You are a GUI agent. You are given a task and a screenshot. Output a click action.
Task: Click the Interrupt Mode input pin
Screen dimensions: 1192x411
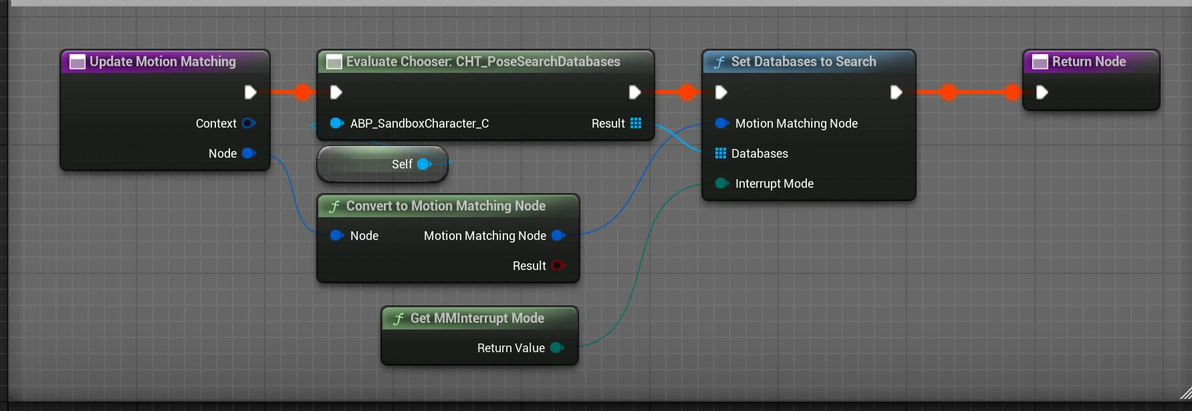pyautogui.click(x=722, y=184)
